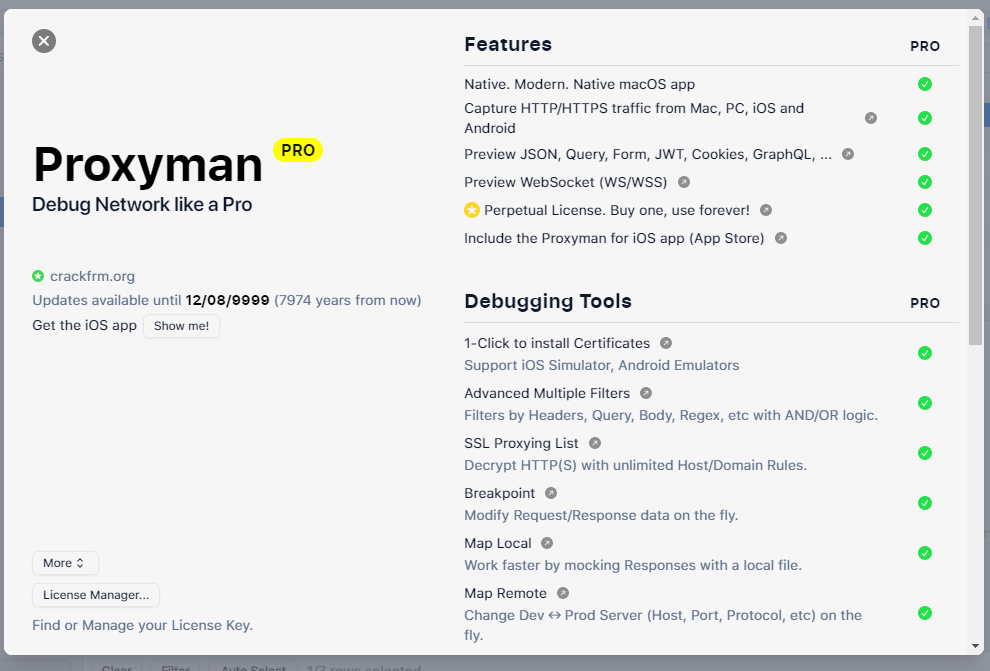The image size is (990, 671).
Task: Open link icon next to Proxyman for iOS app
Action: coord(781,238)
